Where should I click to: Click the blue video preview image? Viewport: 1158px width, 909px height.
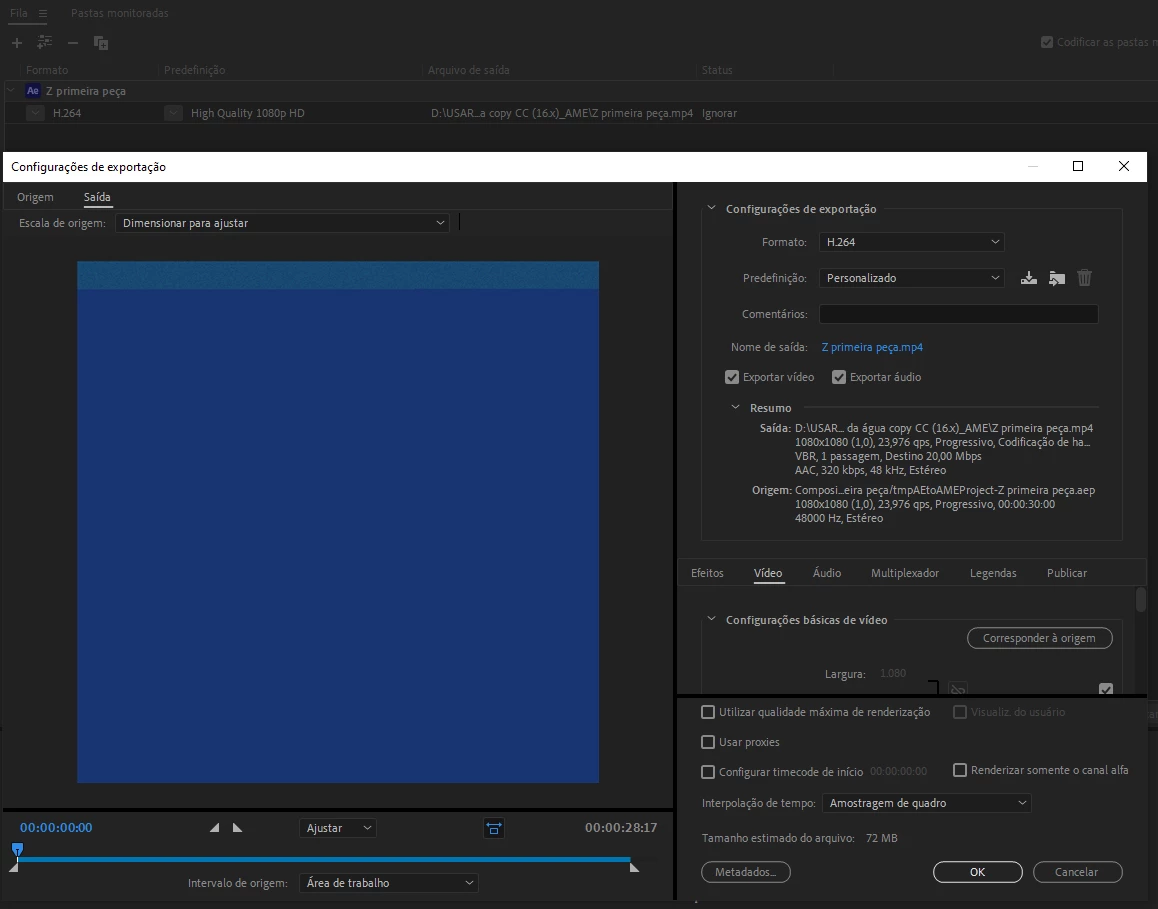(338, 522)
